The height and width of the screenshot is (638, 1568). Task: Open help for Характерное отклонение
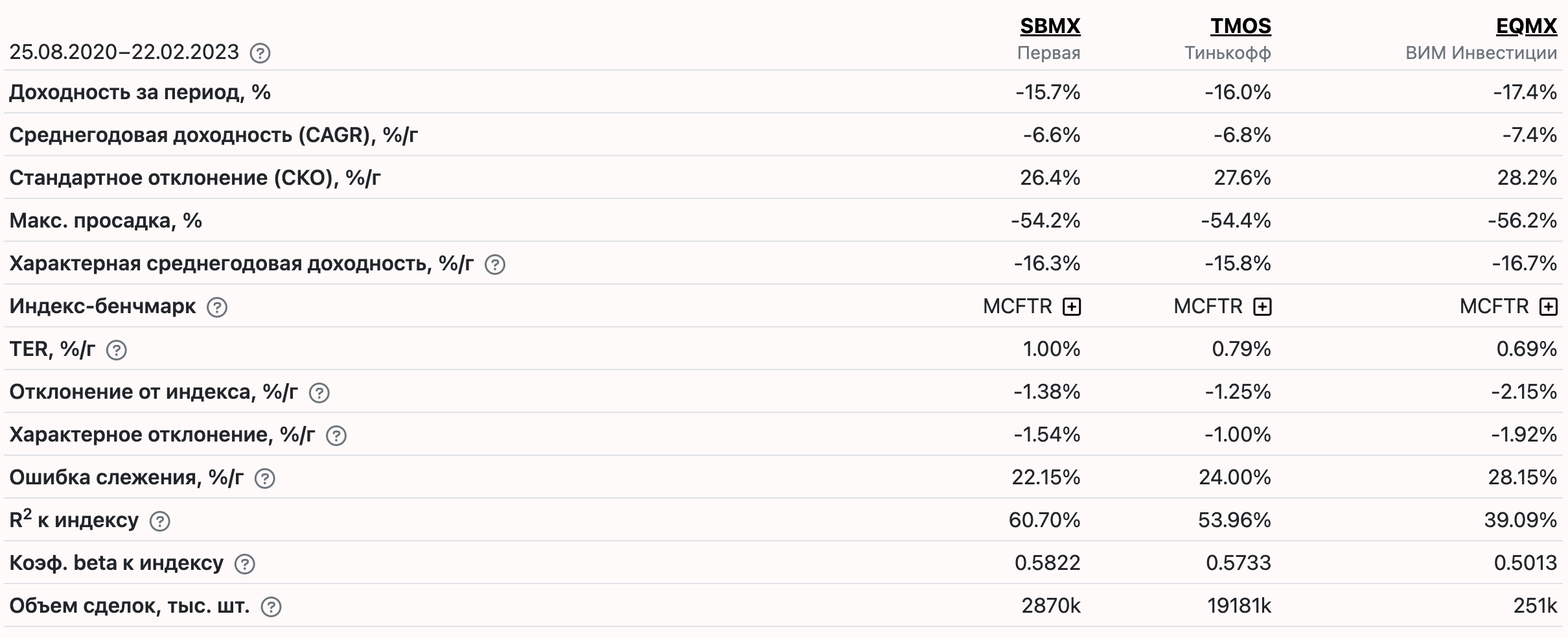point(336,436)
